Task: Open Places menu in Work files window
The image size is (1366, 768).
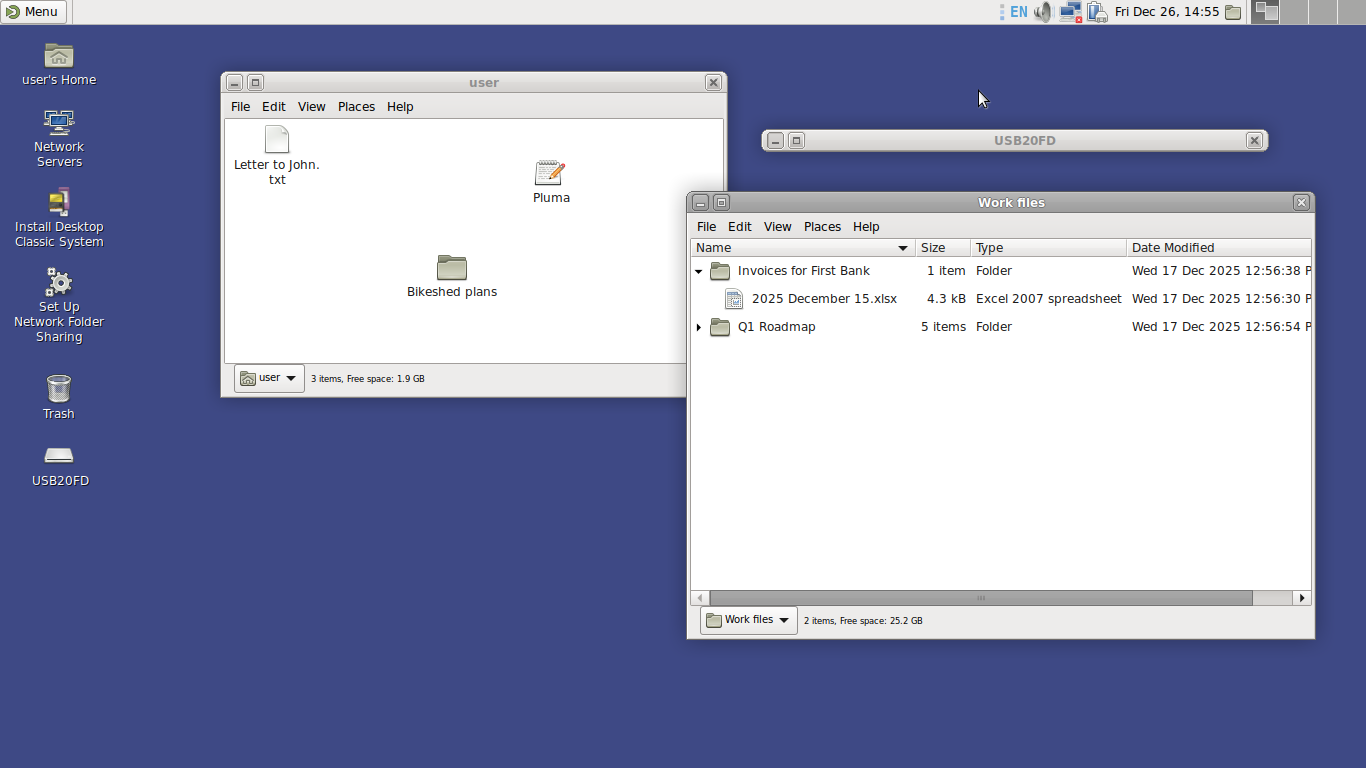Action: click(822, 227)
